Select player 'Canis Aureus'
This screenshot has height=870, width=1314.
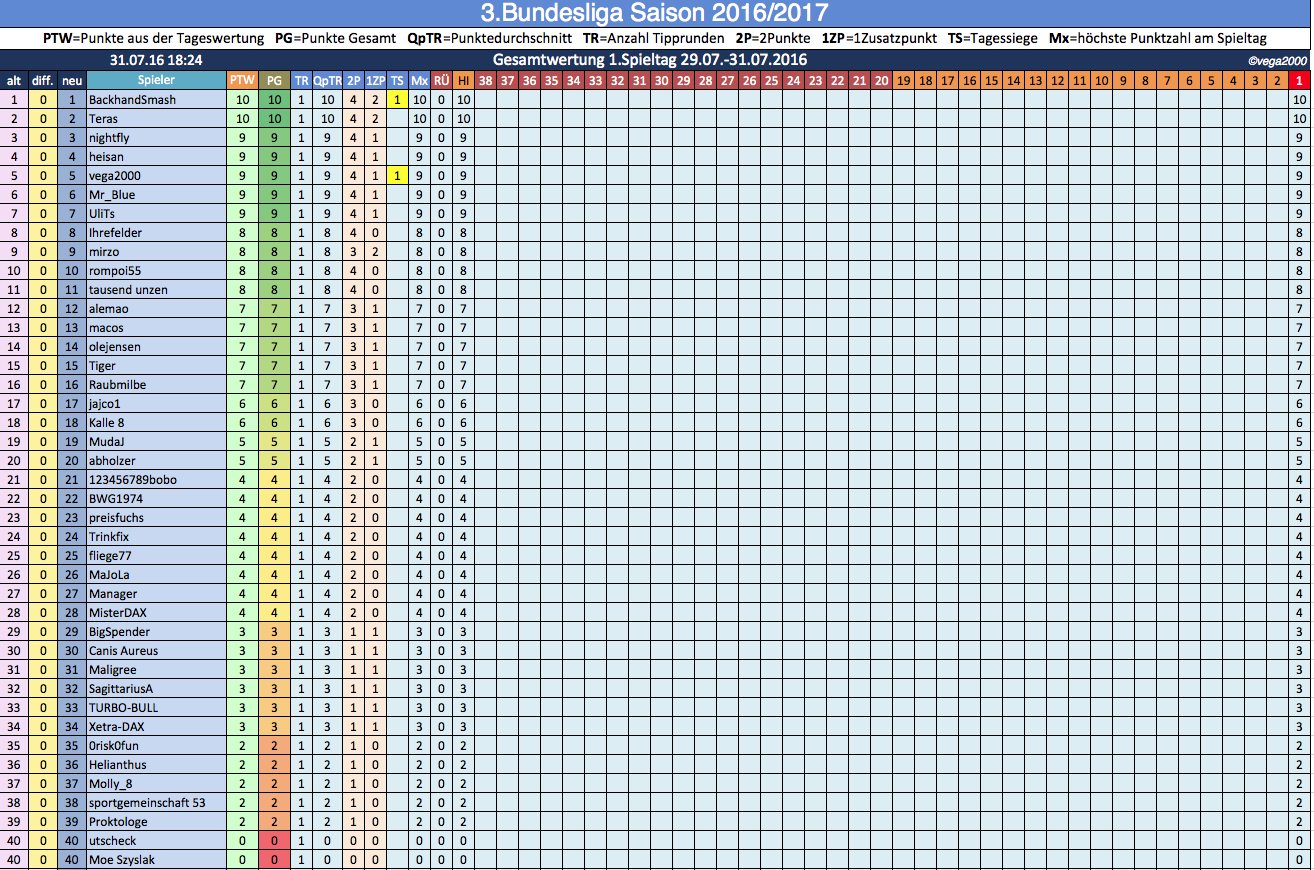pyautogui.click(x=123, y=651)
